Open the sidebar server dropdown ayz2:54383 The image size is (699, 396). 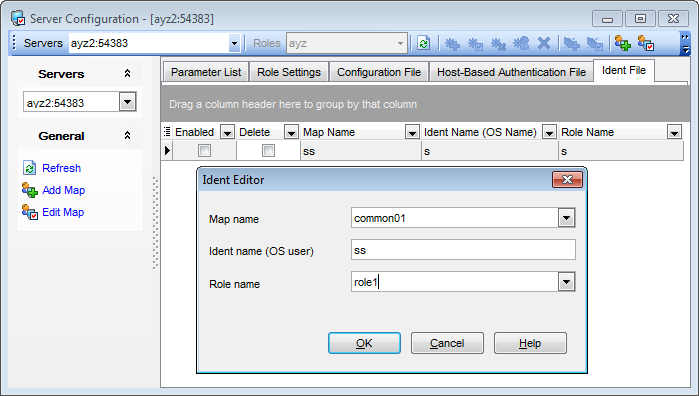127,102
